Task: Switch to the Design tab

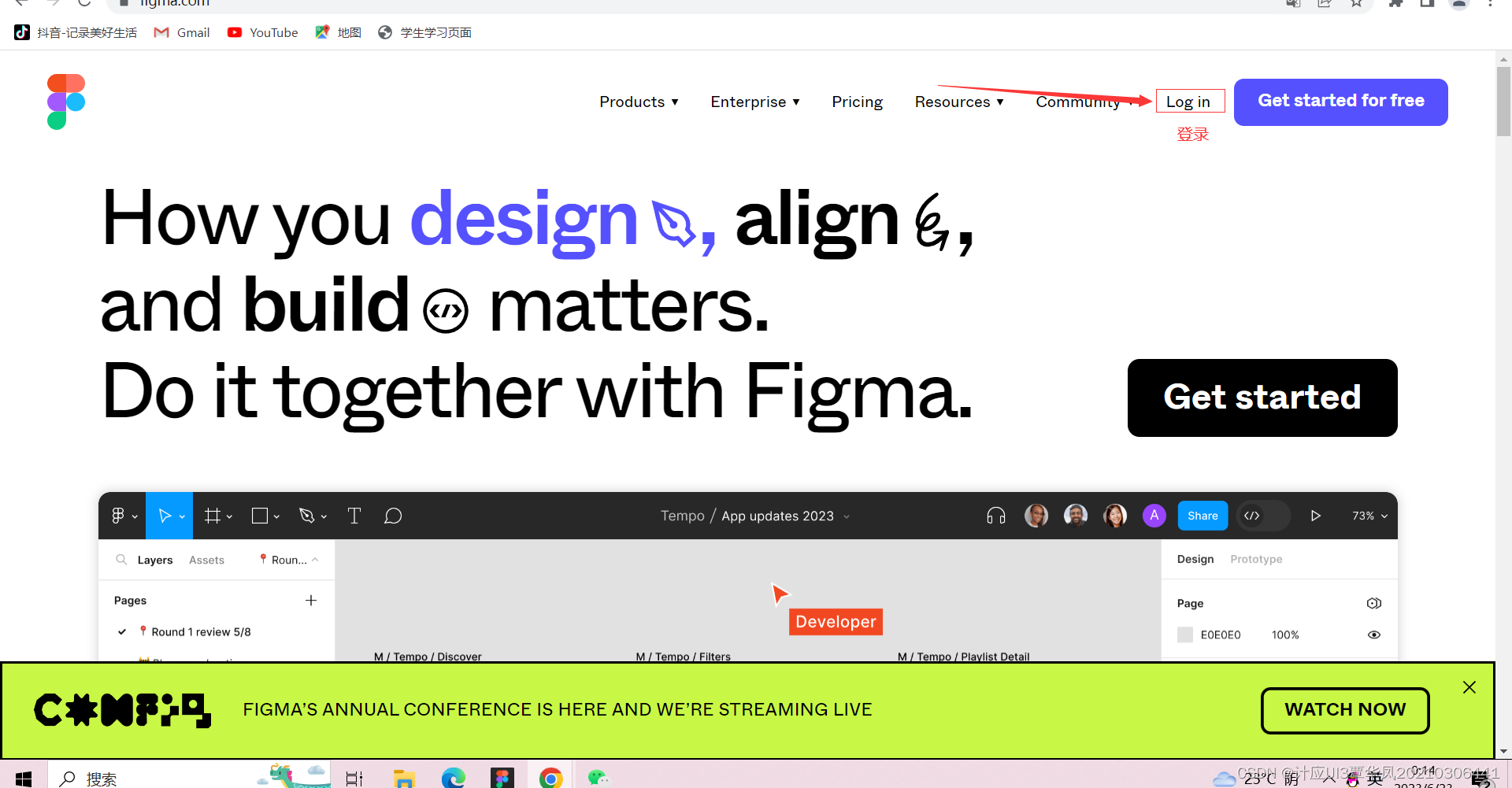Action: click(x=1195, y=559)
